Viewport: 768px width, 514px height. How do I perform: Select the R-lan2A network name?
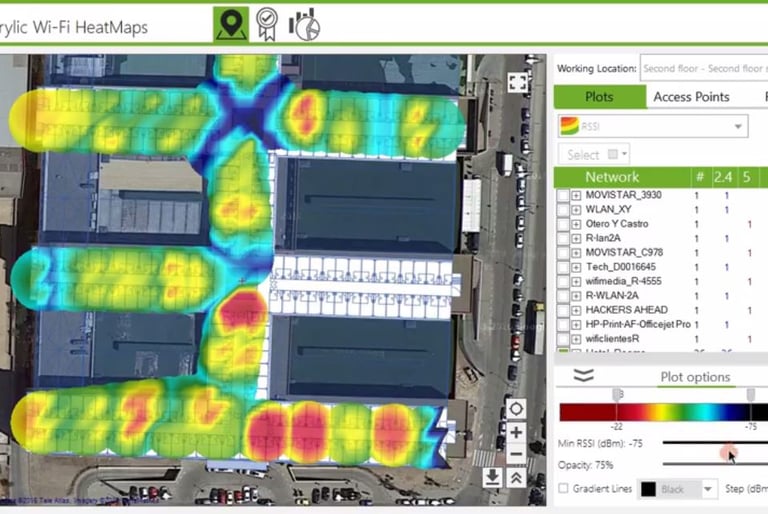click(x=603, y=238)
